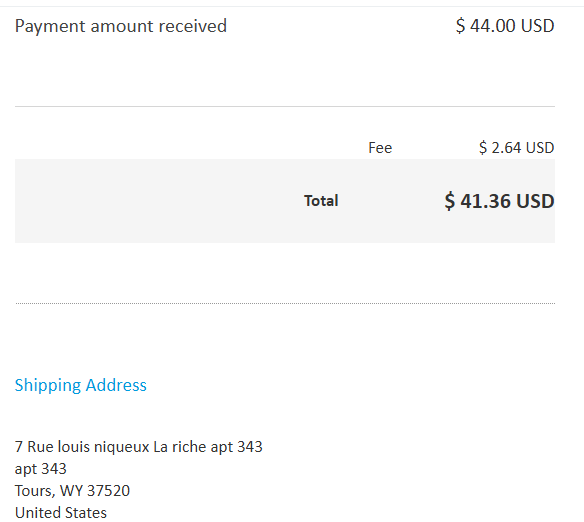The width and height of the screenshot is (584, 522).
Task: Click the Payment amount received label
Action: [x=121, y=26]
